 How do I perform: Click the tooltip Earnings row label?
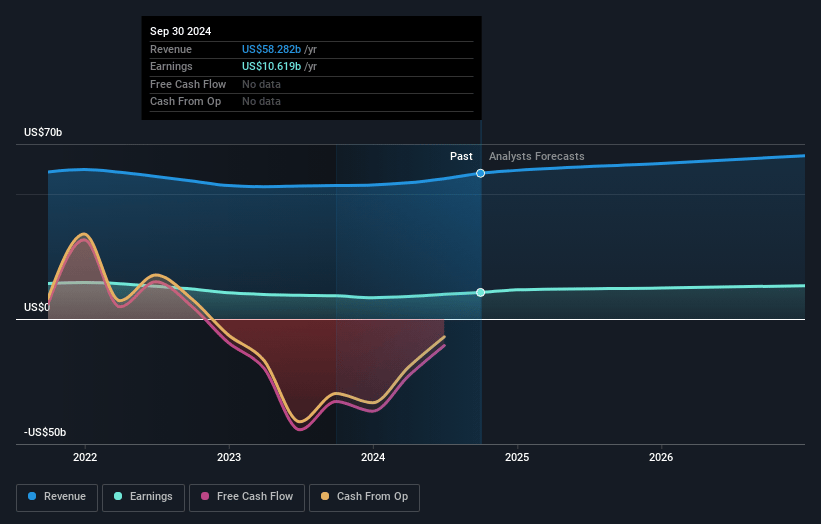click(171, 66)
